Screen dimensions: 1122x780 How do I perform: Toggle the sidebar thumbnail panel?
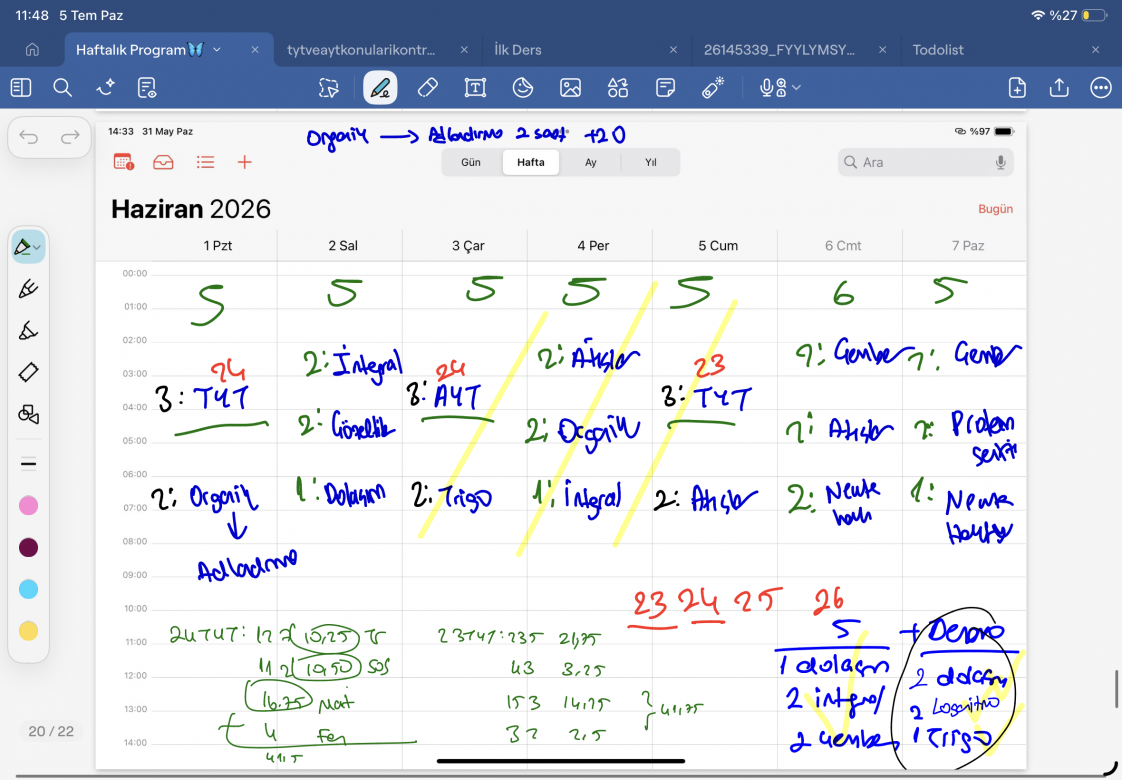click(x=21, y=88)
